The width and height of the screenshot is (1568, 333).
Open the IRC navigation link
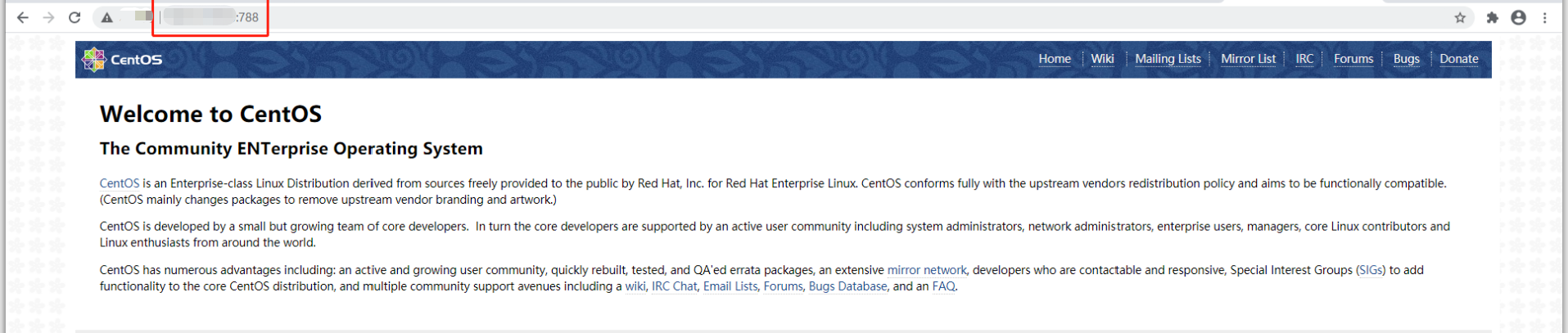click(1304, 59)
